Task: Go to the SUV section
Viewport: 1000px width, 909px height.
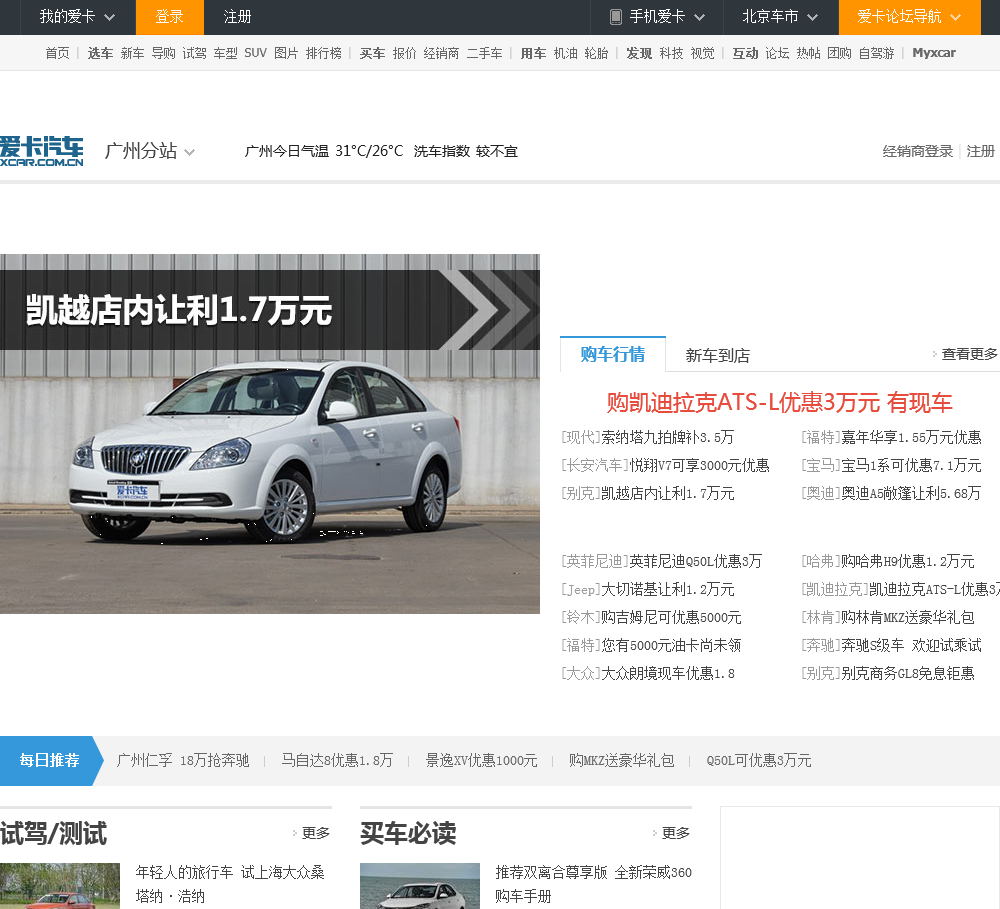Action: (255, 53)
